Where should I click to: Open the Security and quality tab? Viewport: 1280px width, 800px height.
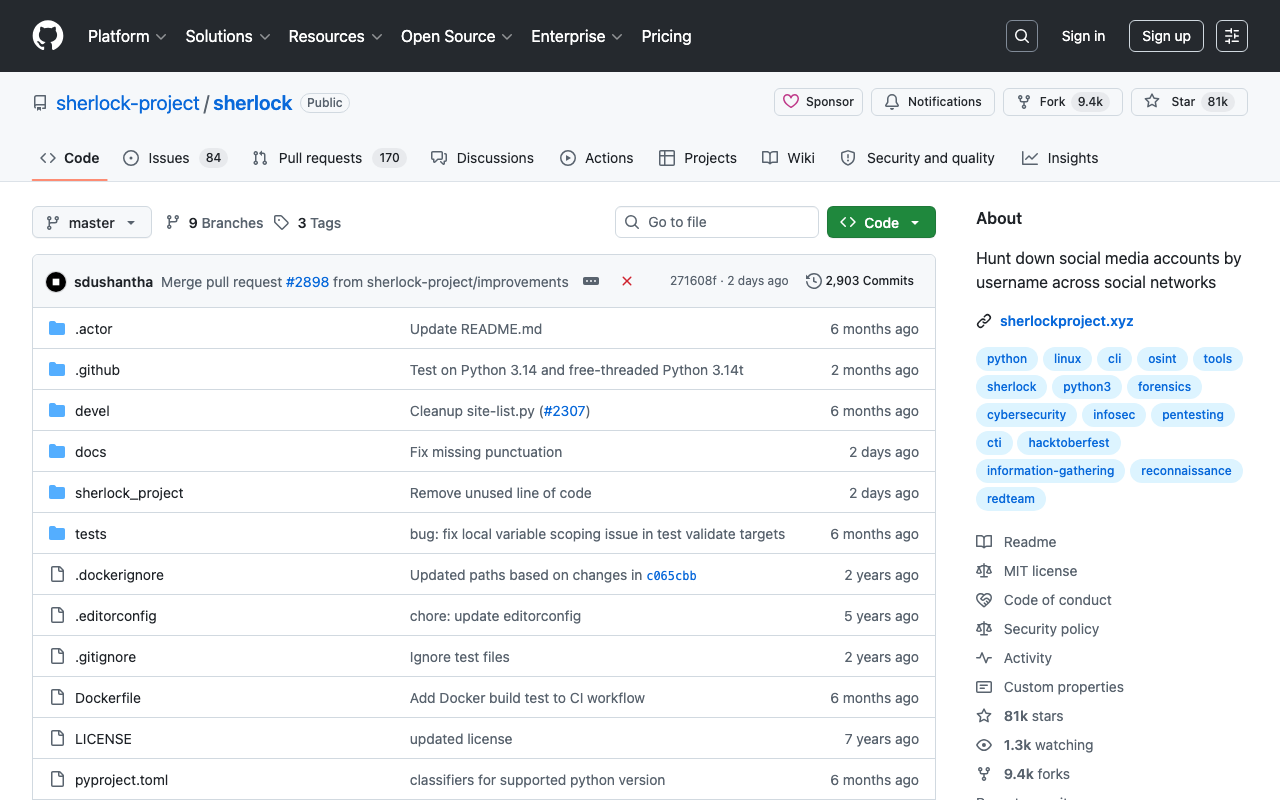tap(918, 158)
